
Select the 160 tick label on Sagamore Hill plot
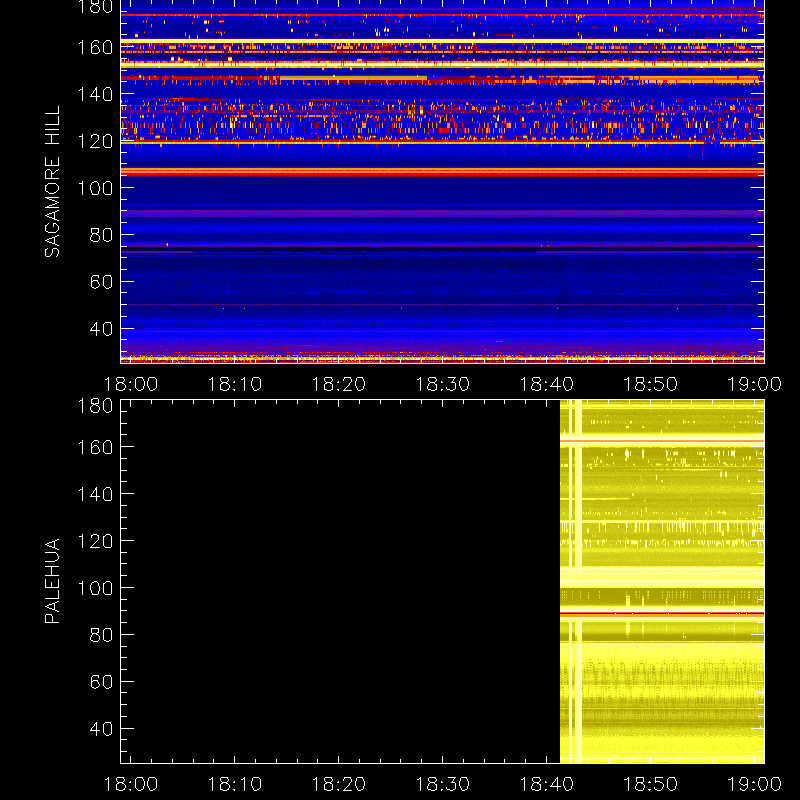[x=95, y=47]
